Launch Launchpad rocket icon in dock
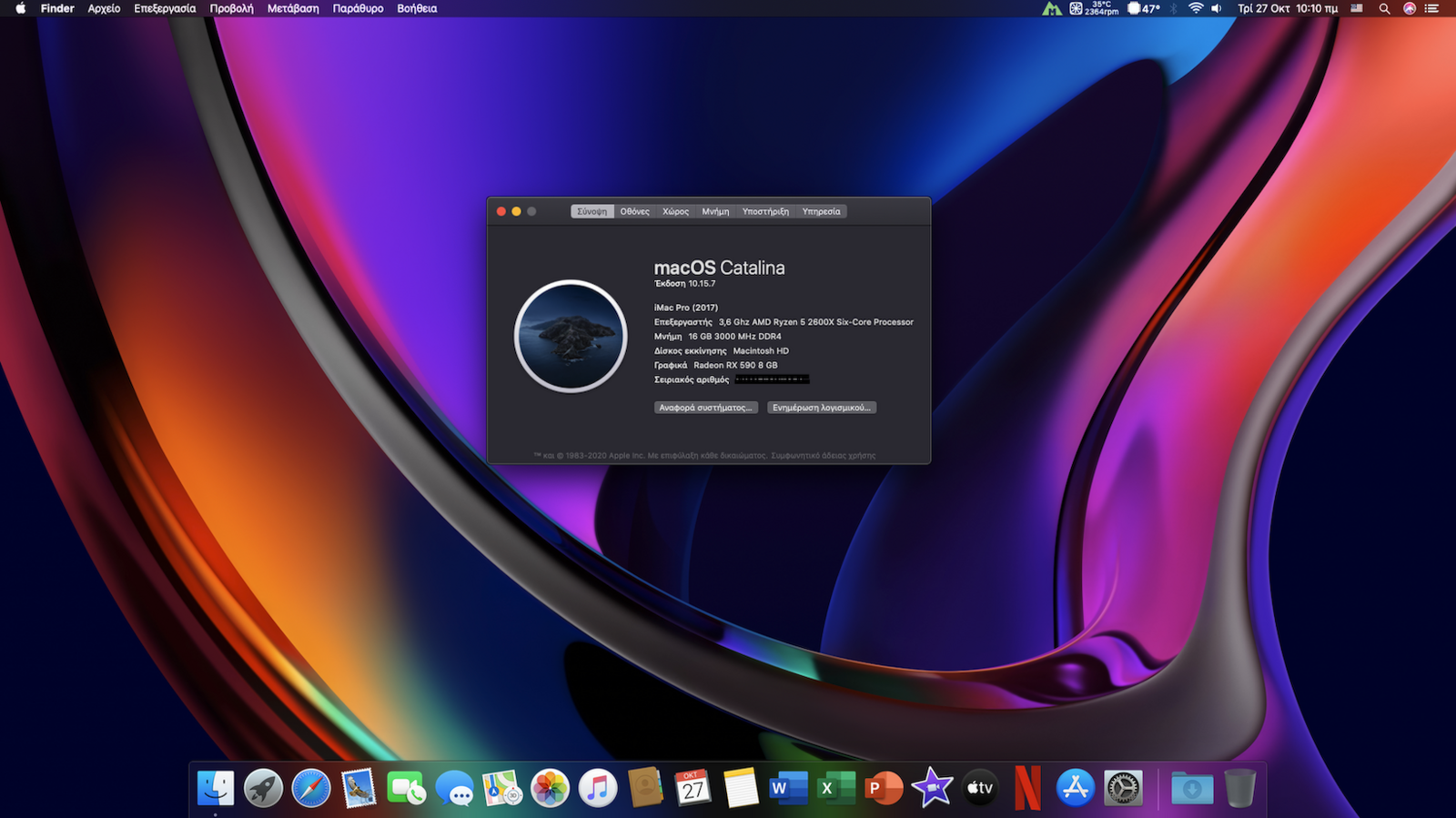 tap(263, 788)
